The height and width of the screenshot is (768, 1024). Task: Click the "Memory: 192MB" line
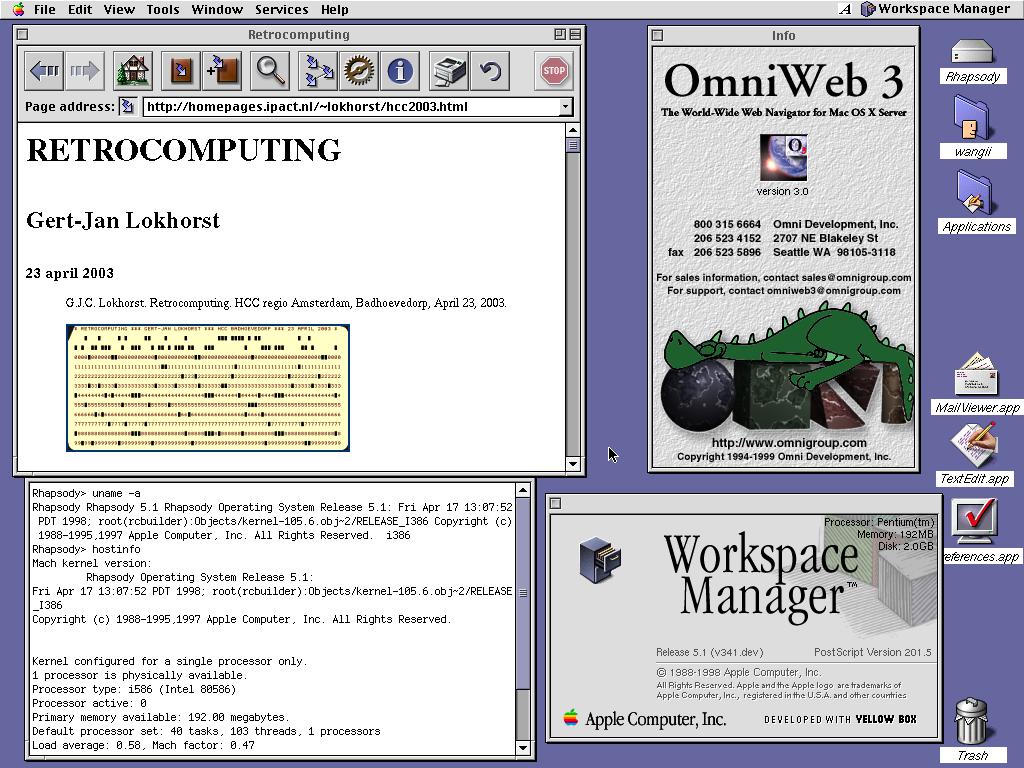point(895,534)
